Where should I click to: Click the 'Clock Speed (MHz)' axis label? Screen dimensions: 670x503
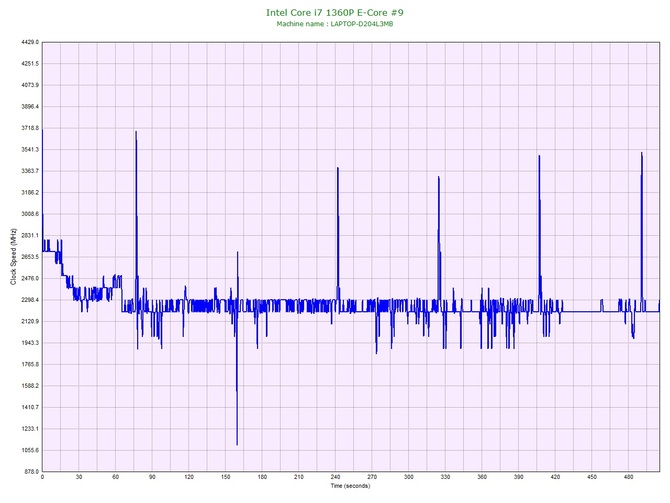(x=13, y=256)
